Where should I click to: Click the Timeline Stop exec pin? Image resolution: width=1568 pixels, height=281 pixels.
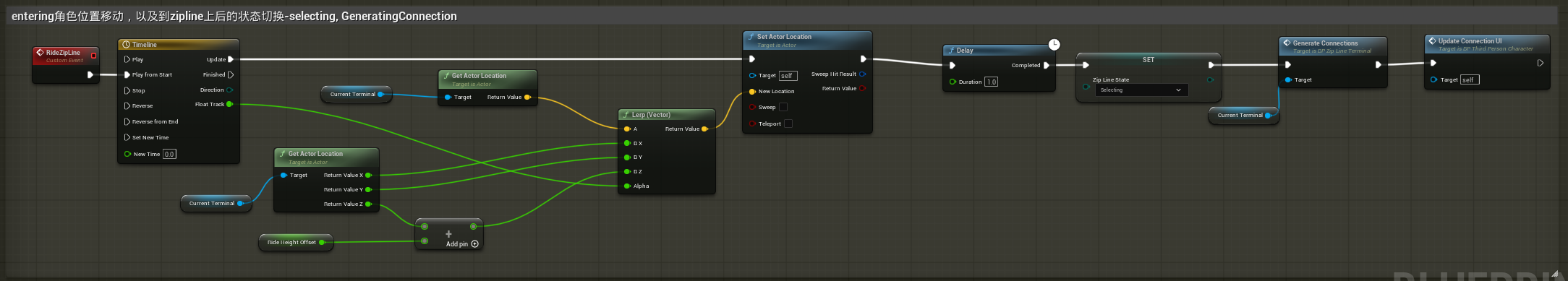click(x=127, y=90)
